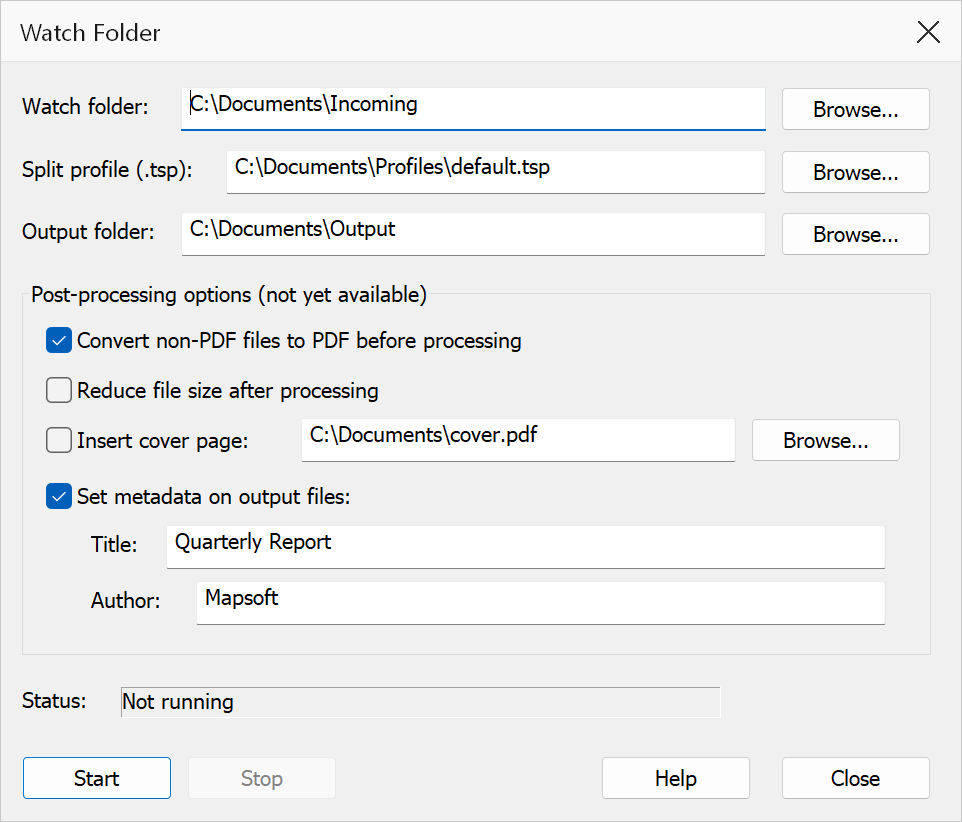Open the Help button
962x822 pixels.
click(675, 778)
